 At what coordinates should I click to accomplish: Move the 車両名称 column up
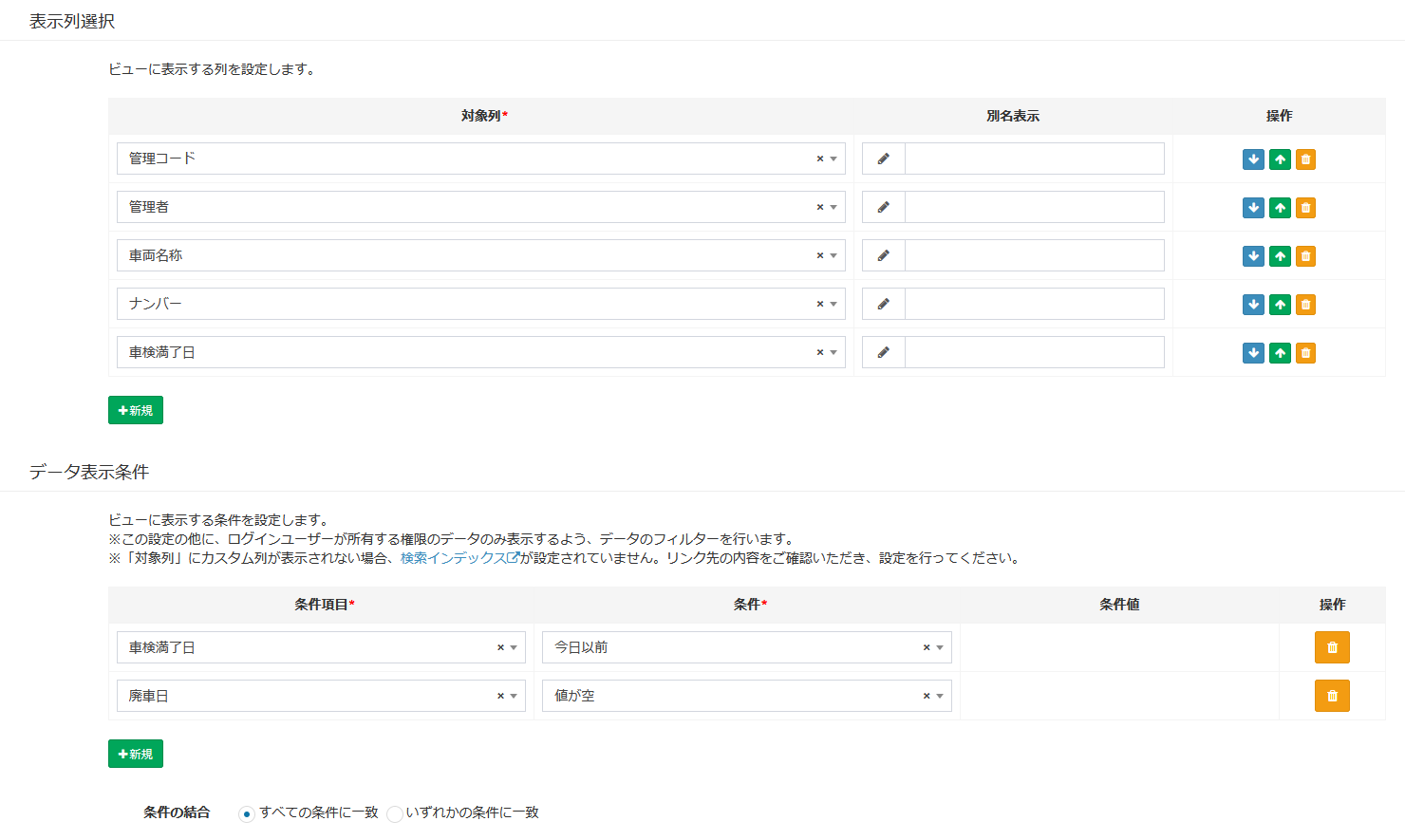tap(1280, 256)
